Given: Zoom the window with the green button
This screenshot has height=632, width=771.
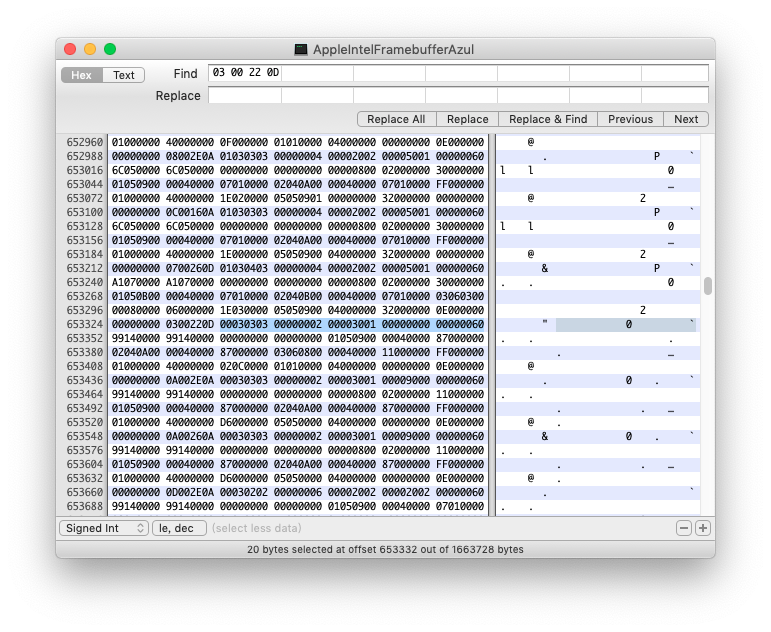Looking at the screenshot, I should (x=110, y=49).
